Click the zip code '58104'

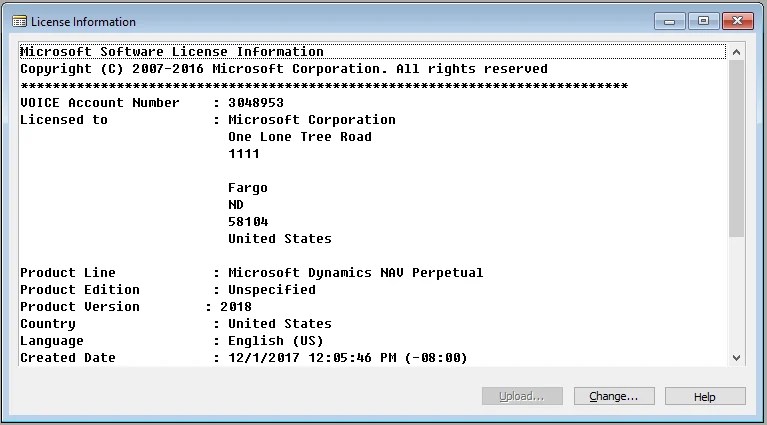(x=248, y=222)
